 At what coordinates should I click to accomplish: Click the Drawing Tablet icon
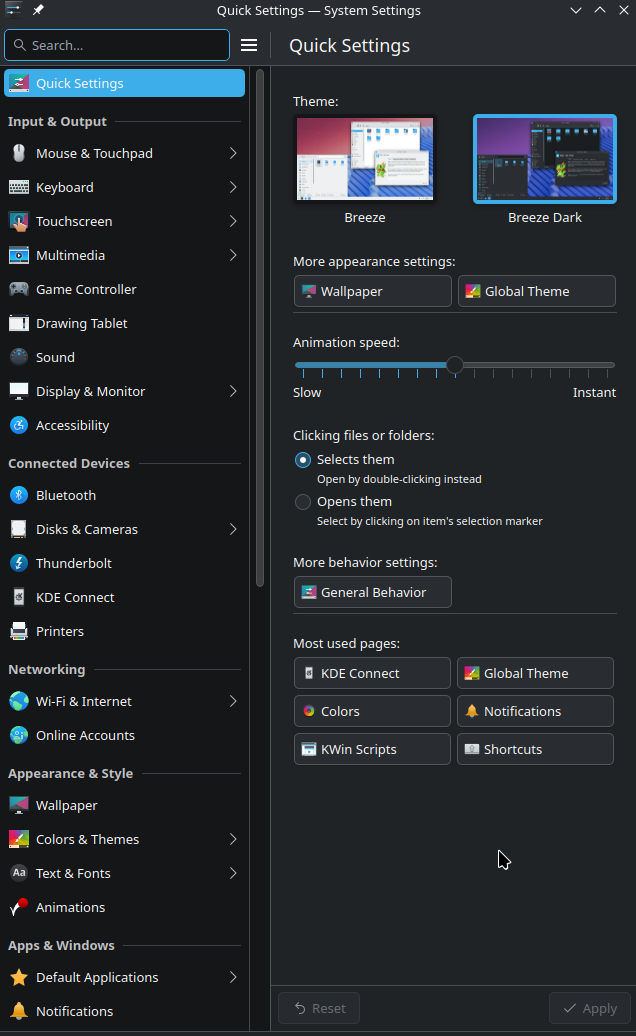point(18,324)
